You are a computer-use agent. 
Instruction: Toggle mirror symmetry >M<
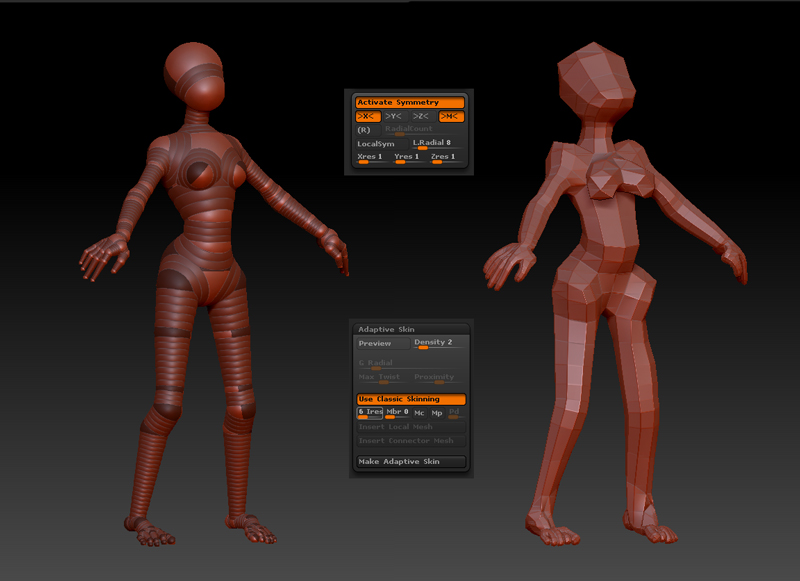[x=451, y=116]
